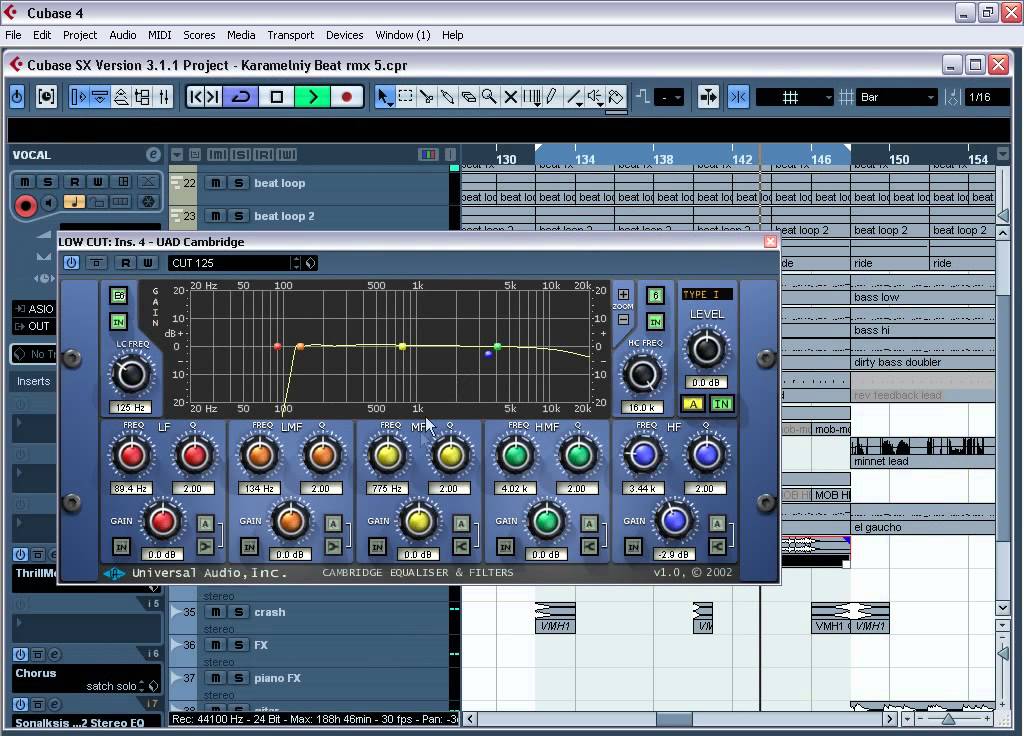Click the minnet lead clip in arrangement
This screenshot has height=736, width=1024.
click(x=922, y=453)
